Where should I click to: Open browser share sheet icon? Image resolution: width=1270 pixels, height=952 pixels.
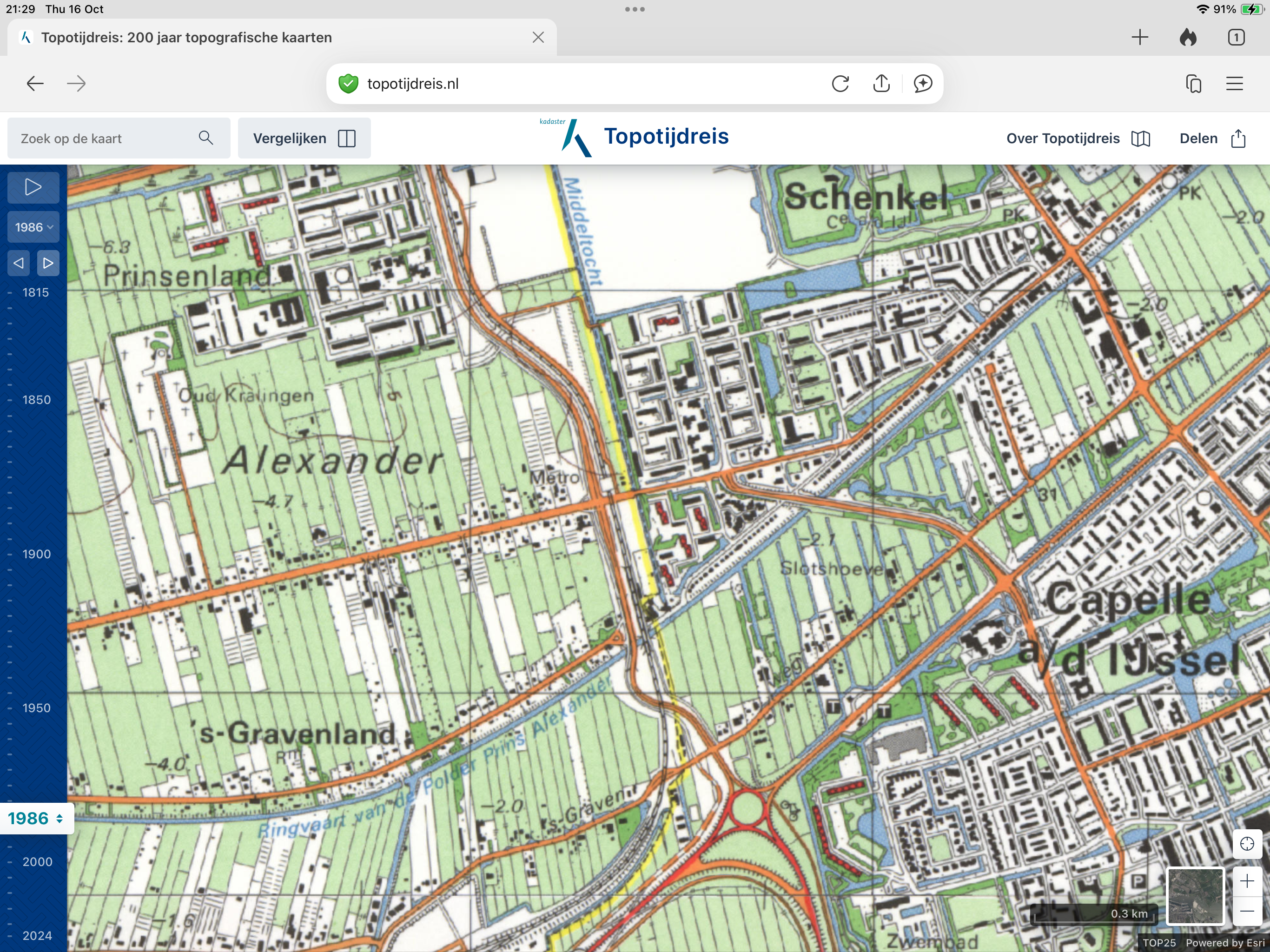[881, 84]
